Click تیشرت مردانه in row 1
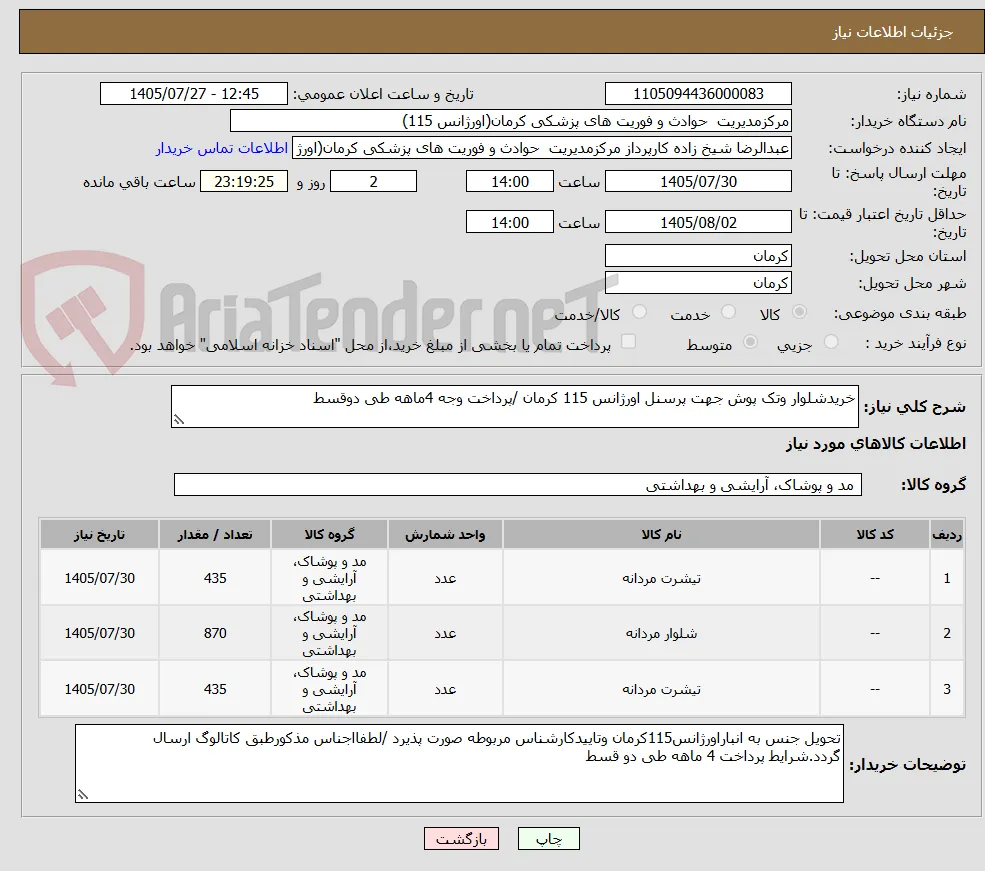 (661, 578)
